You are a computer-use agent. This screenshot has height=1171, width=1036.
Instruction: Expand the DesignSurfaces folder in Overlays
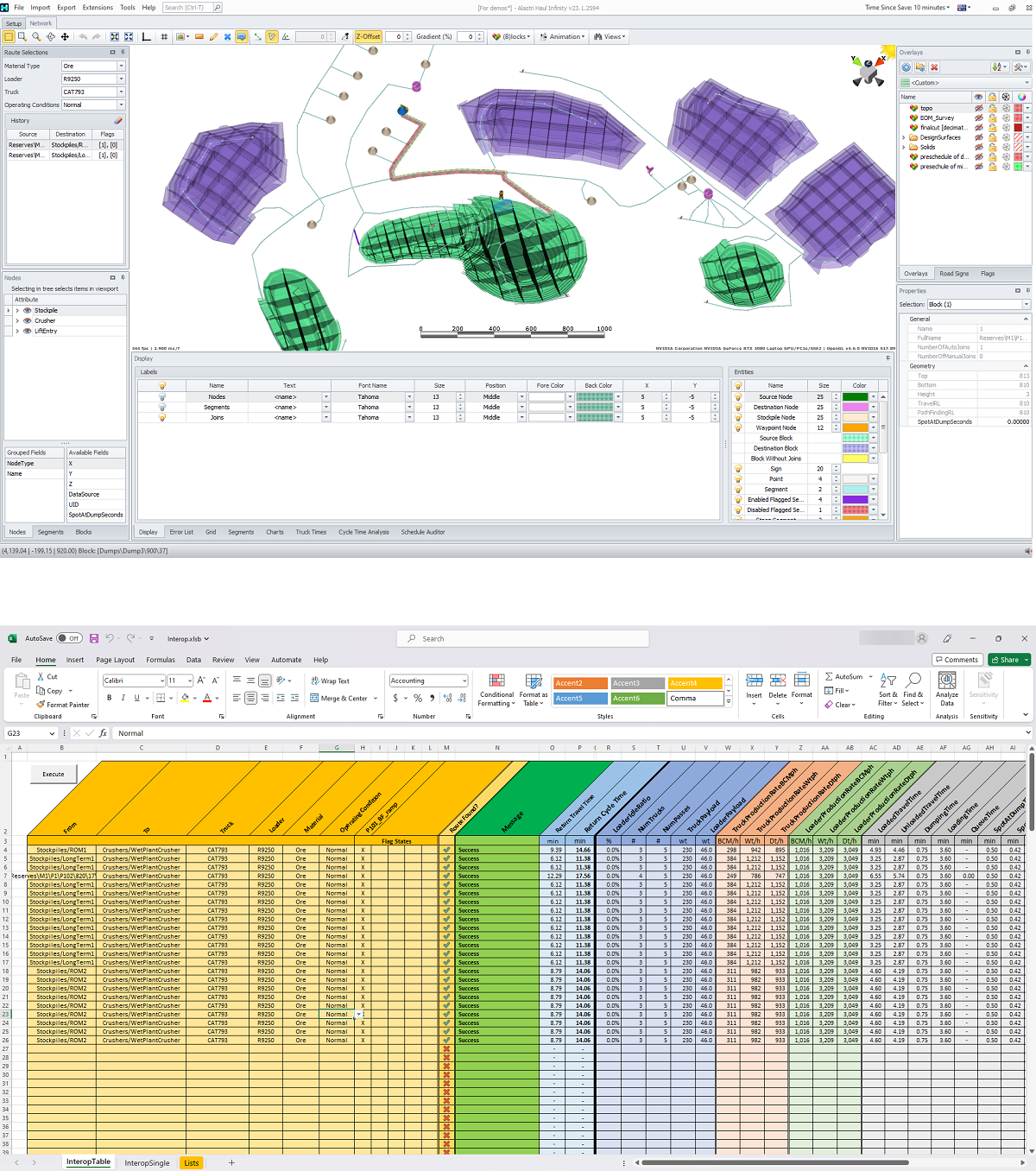[x=904, y=137]
